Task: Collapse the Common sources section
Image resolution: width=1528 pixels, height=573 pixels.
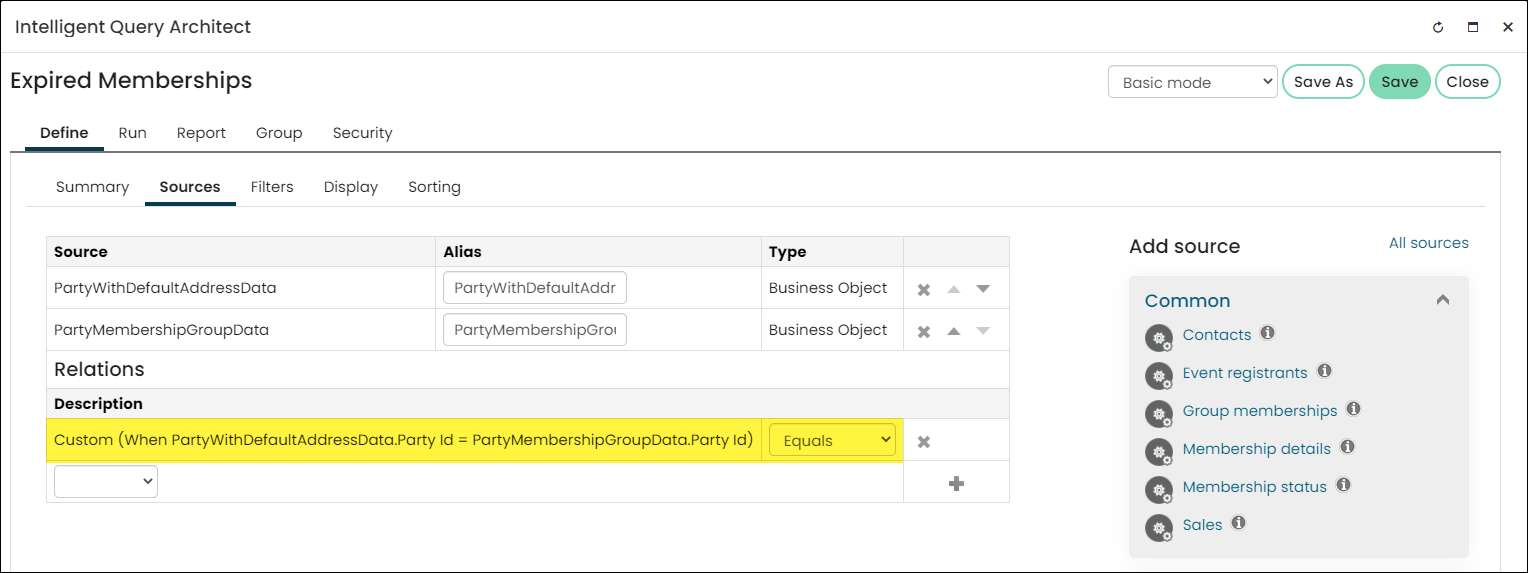Action: coord(1442,300)
